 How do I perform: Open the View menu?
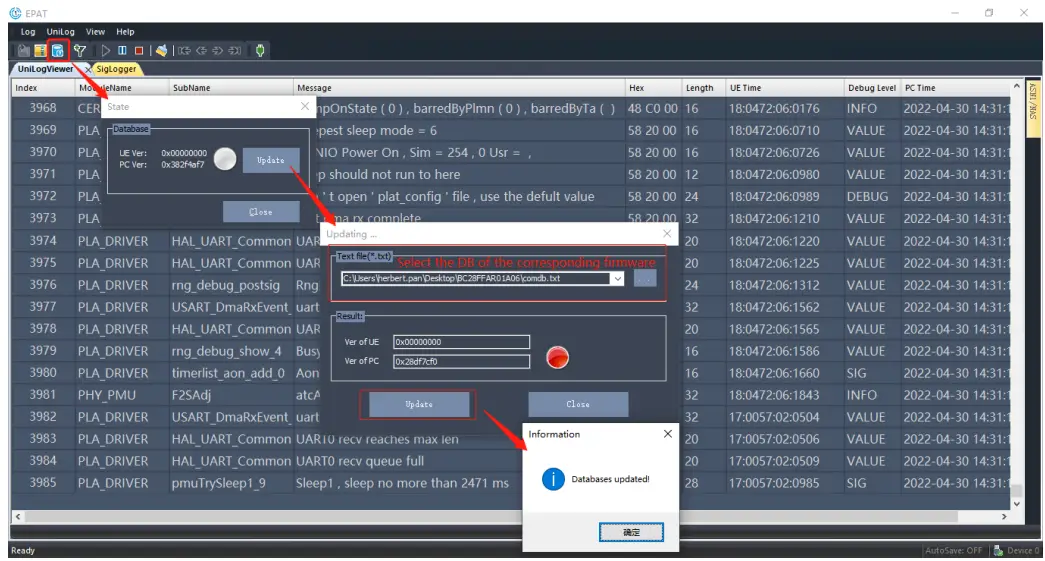pos(95,31)
